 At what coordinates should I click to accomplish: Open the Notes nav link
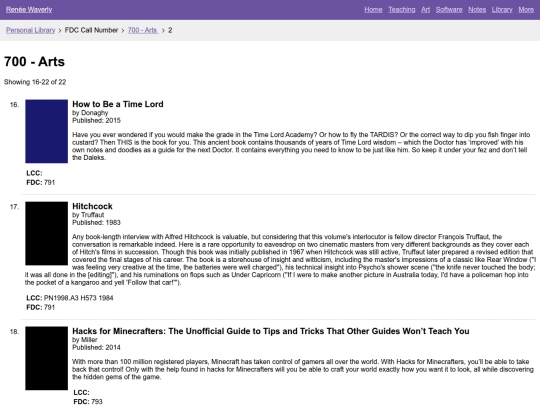(477, 10)
